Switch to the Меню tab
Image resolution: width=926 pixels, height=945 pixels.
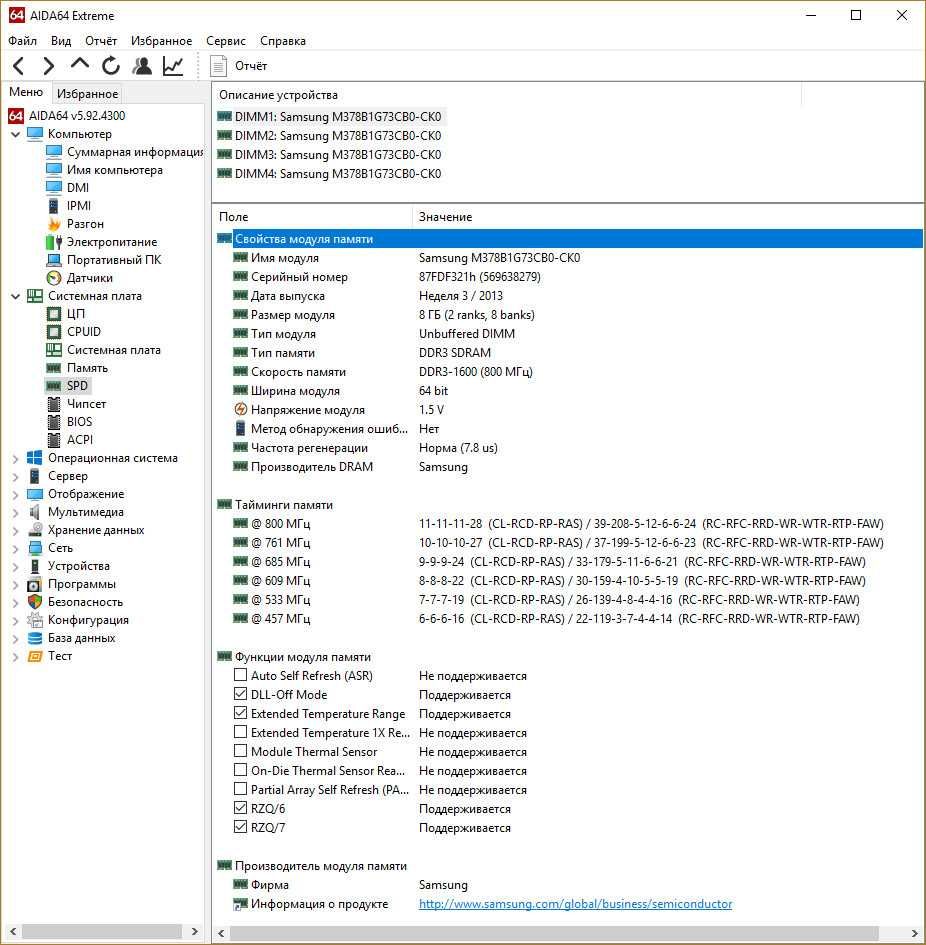pyautogui.click(x=26, y=92)
